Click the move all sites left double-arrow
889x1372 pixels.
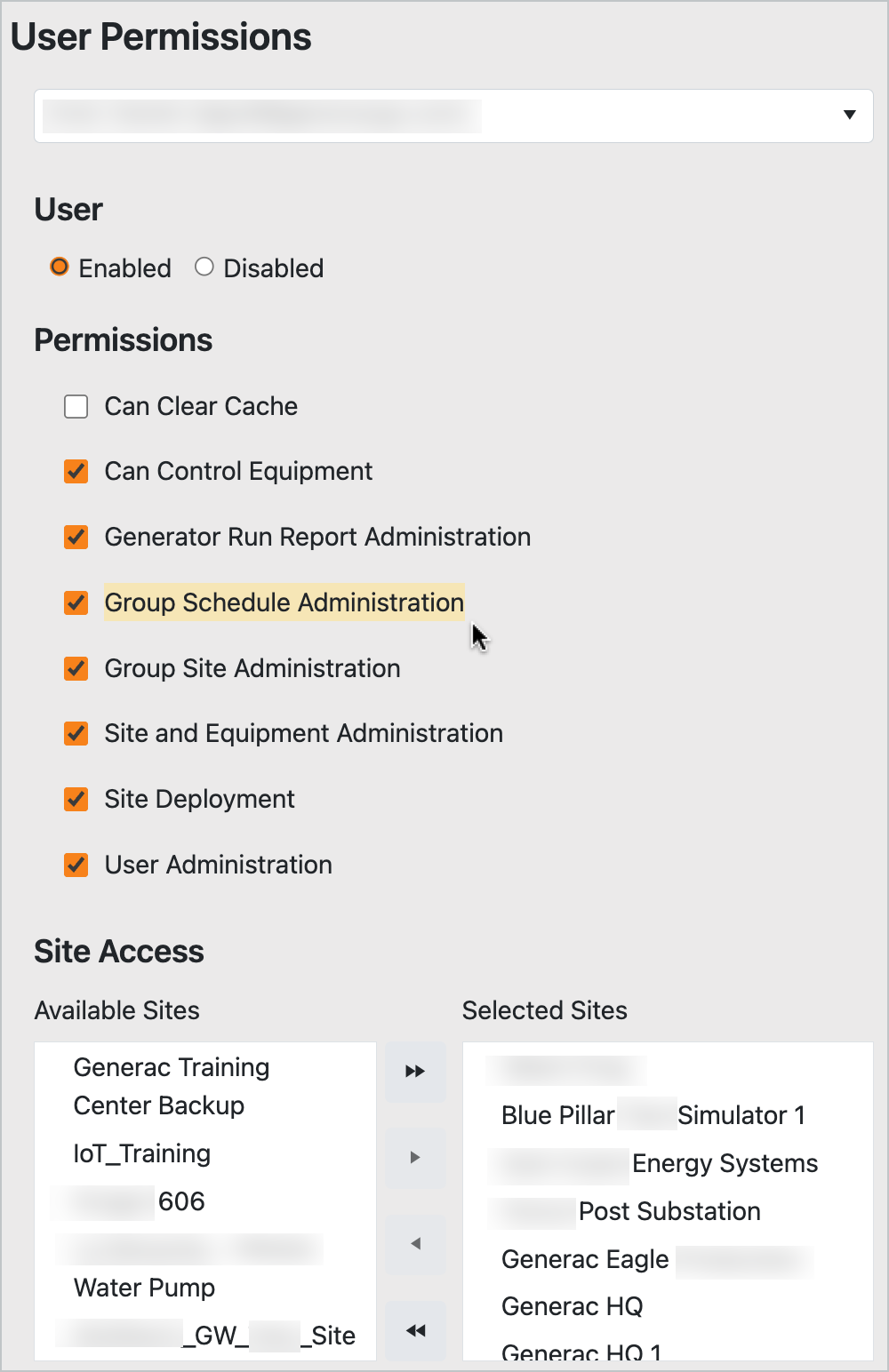(x=415, y=1330)
